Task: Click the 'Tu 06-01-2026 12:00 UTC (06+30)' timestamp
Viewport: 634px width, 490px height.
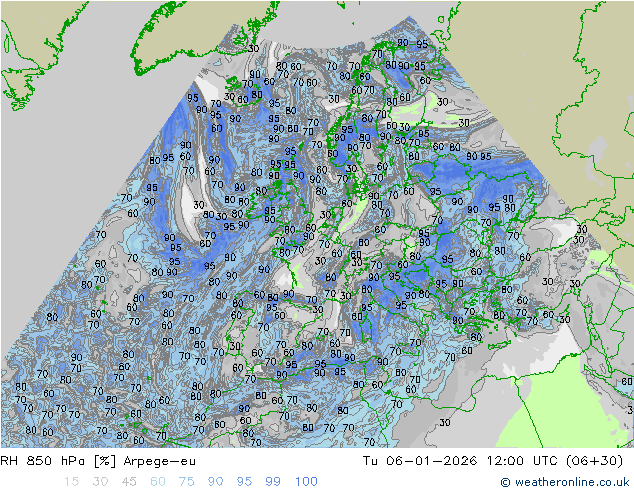Action: [493, 461]
